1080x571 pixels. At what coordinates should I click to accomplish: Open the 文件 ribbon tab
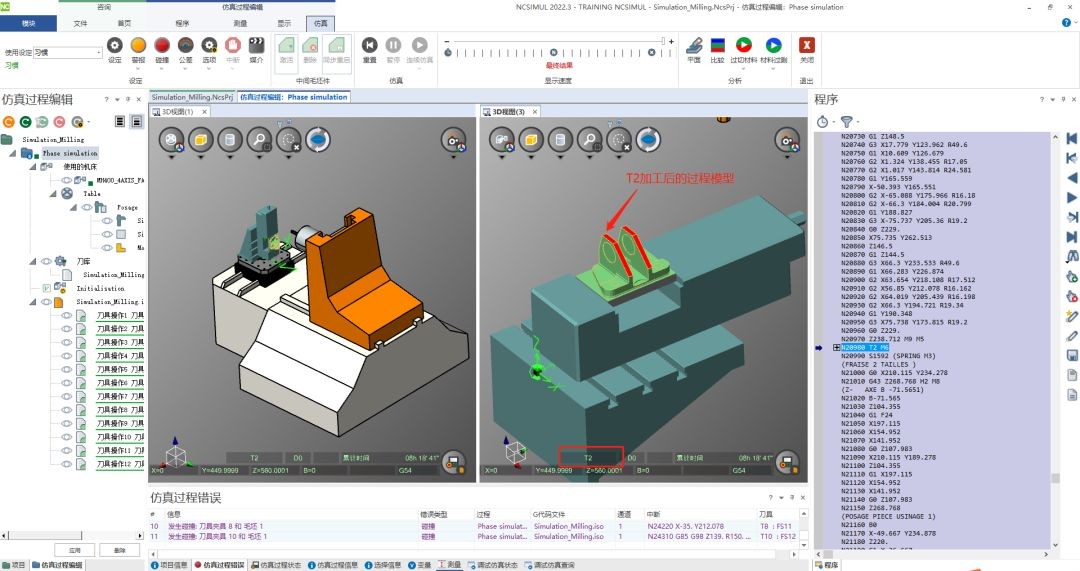81,23
